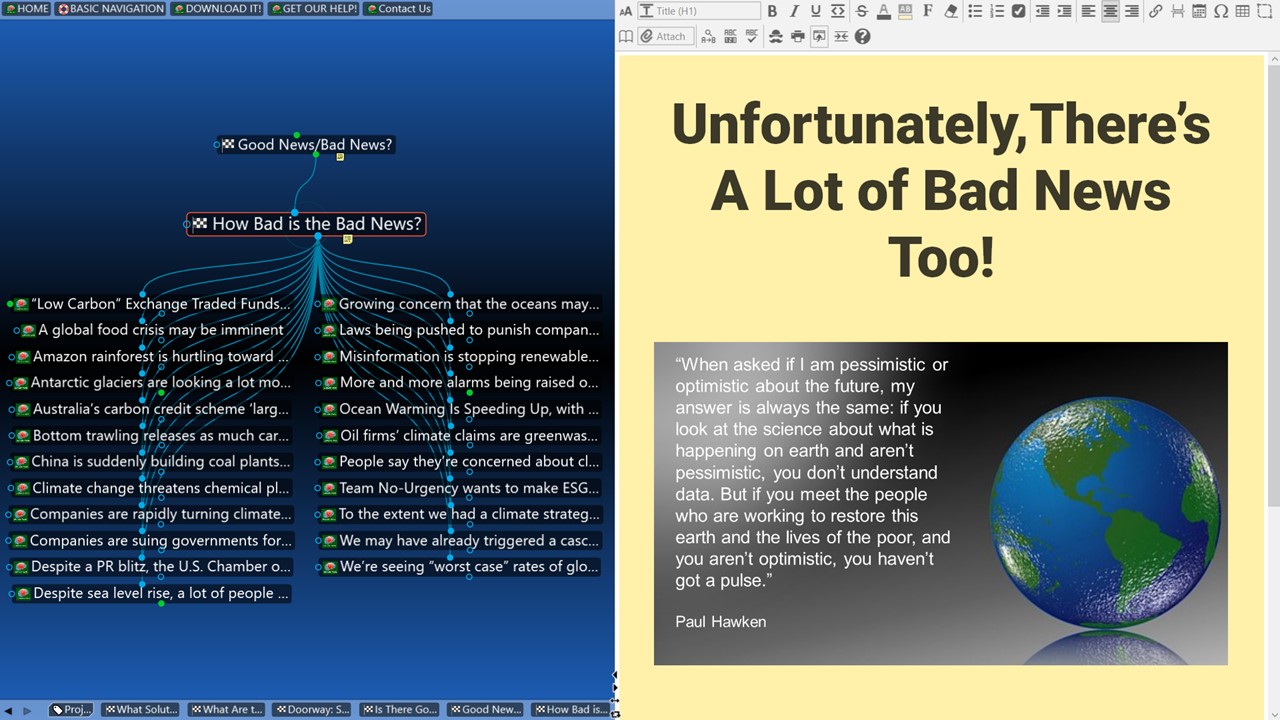Align text to the left
The height and width of the screenshot is (720, 1280).
pos(1088,11)
